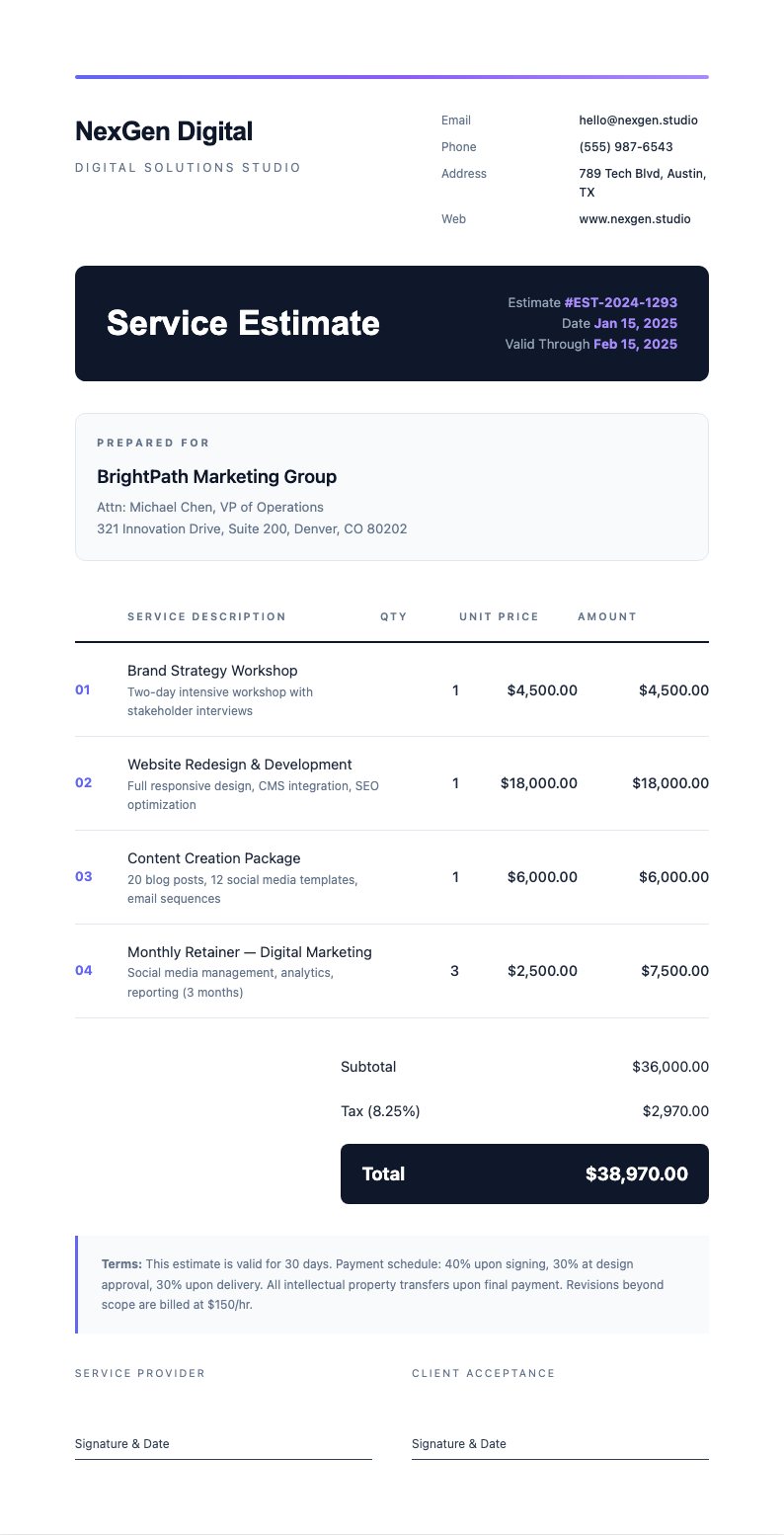Click Attn: Michael Chen line
784x1535 pixels.
[210, 508]
